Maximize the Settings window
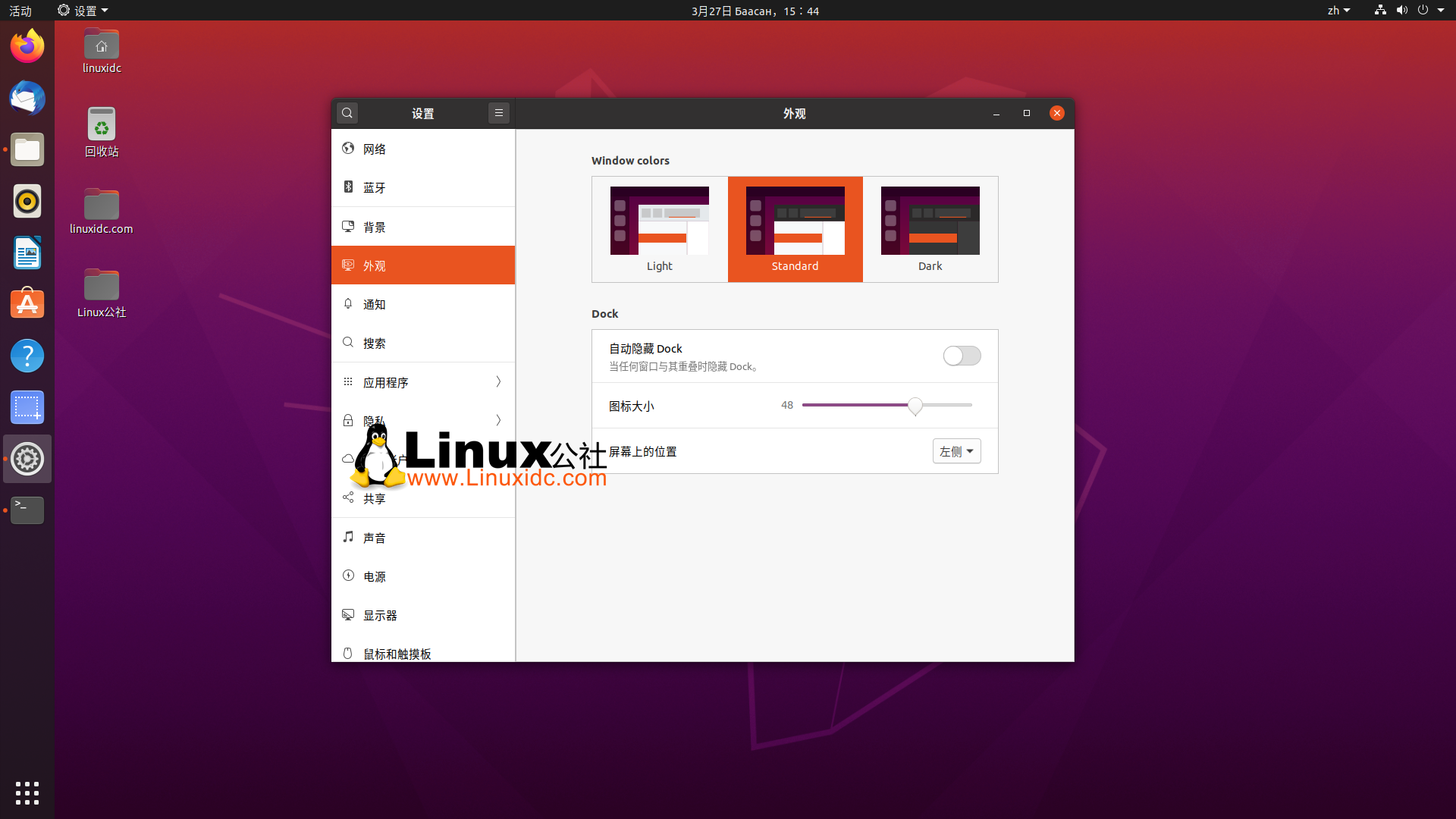Viewport: 1456px width, 819px height. [1027, 113]
